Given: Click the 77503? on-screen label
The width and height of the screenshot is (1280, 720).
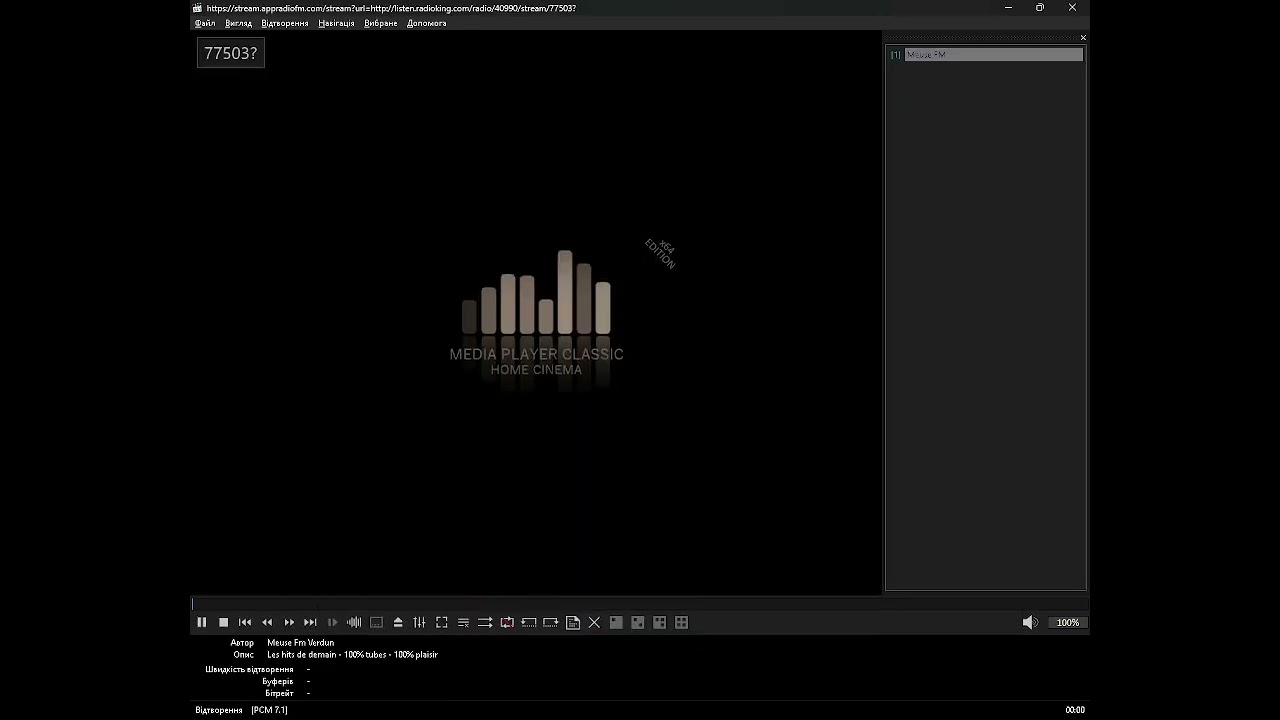Looking at the screenshot, I should pyautogui.click(x=231, y=53).
